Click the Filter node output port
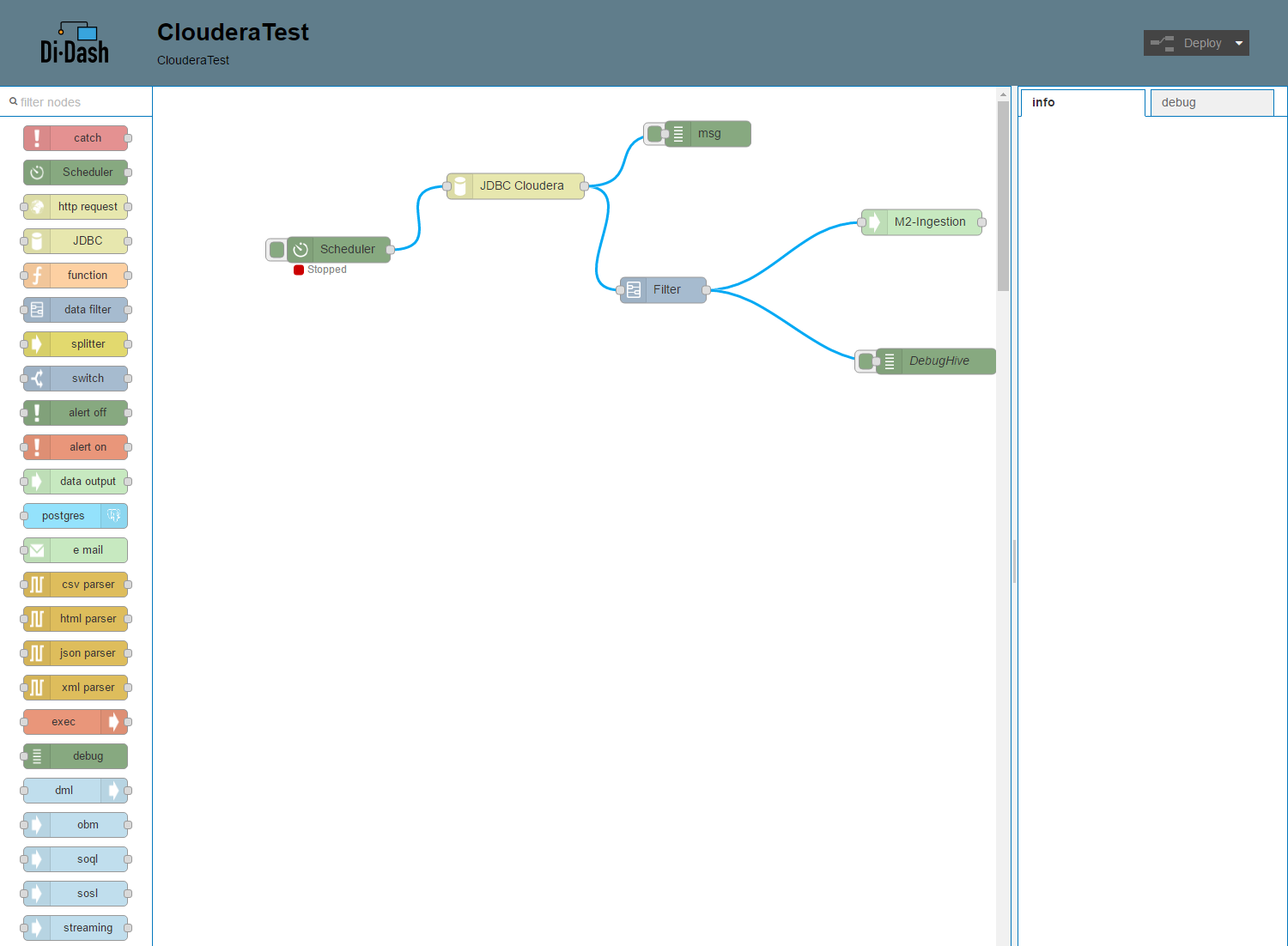 tap(706, 290)
